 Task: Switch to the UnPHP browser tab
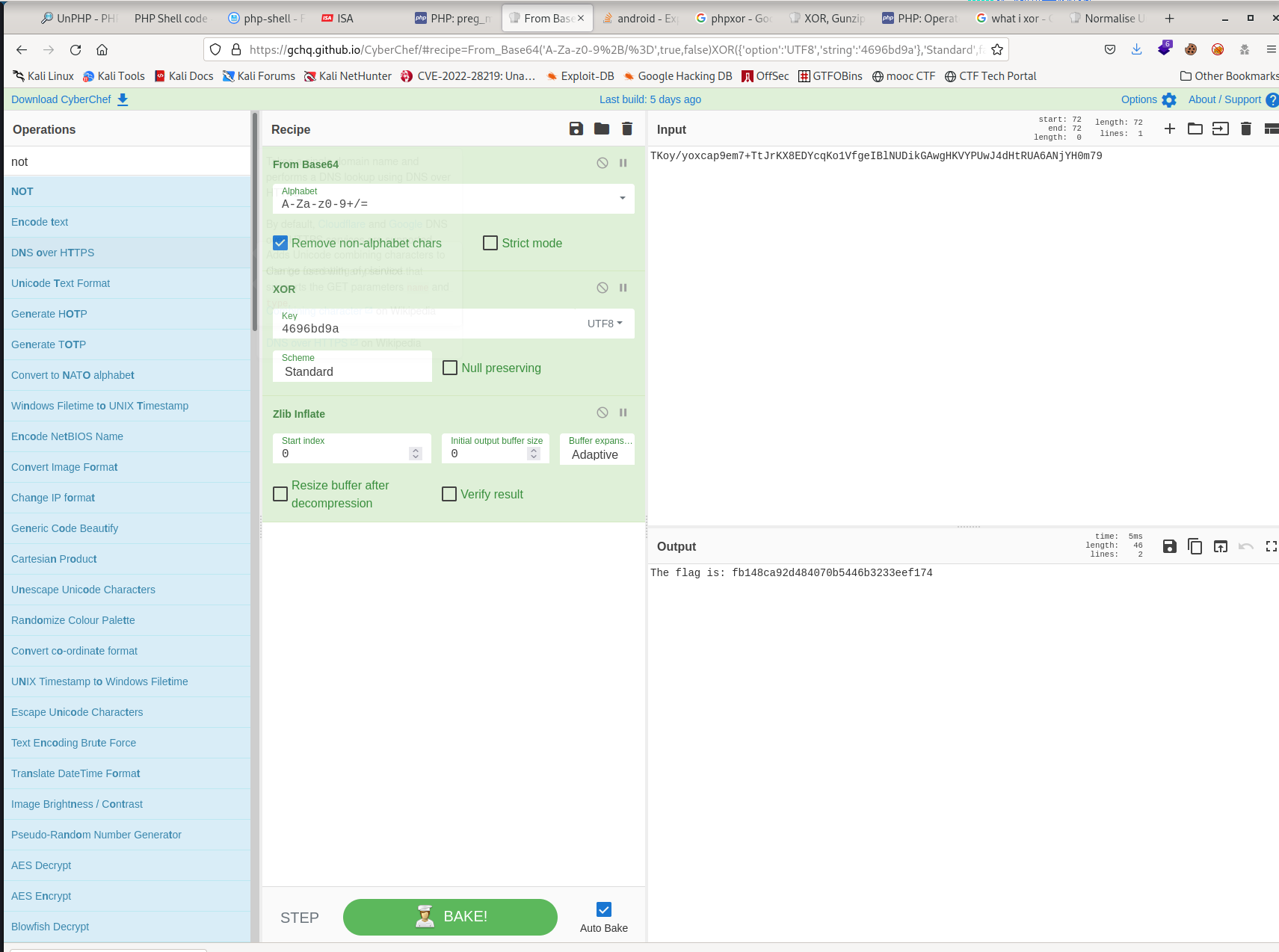78,19
